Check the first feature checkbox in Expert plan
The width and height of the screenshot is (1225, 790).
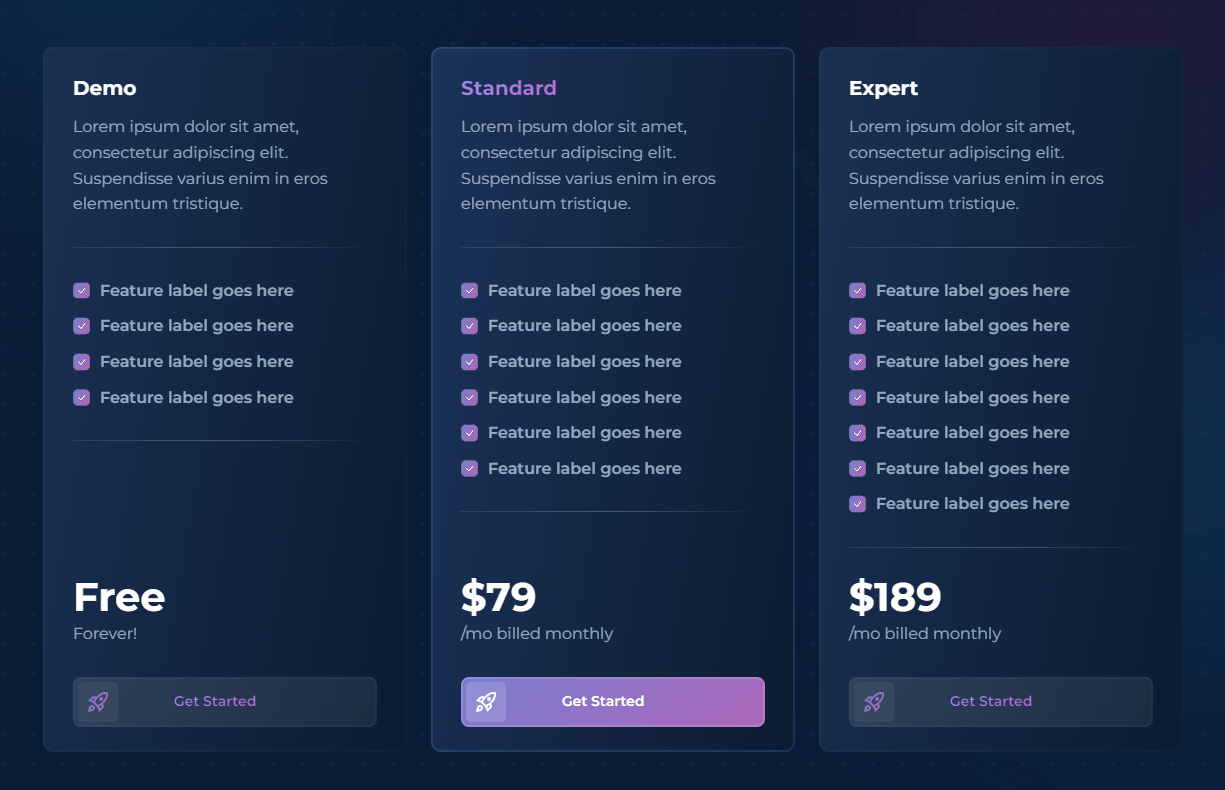click(857, 290)
